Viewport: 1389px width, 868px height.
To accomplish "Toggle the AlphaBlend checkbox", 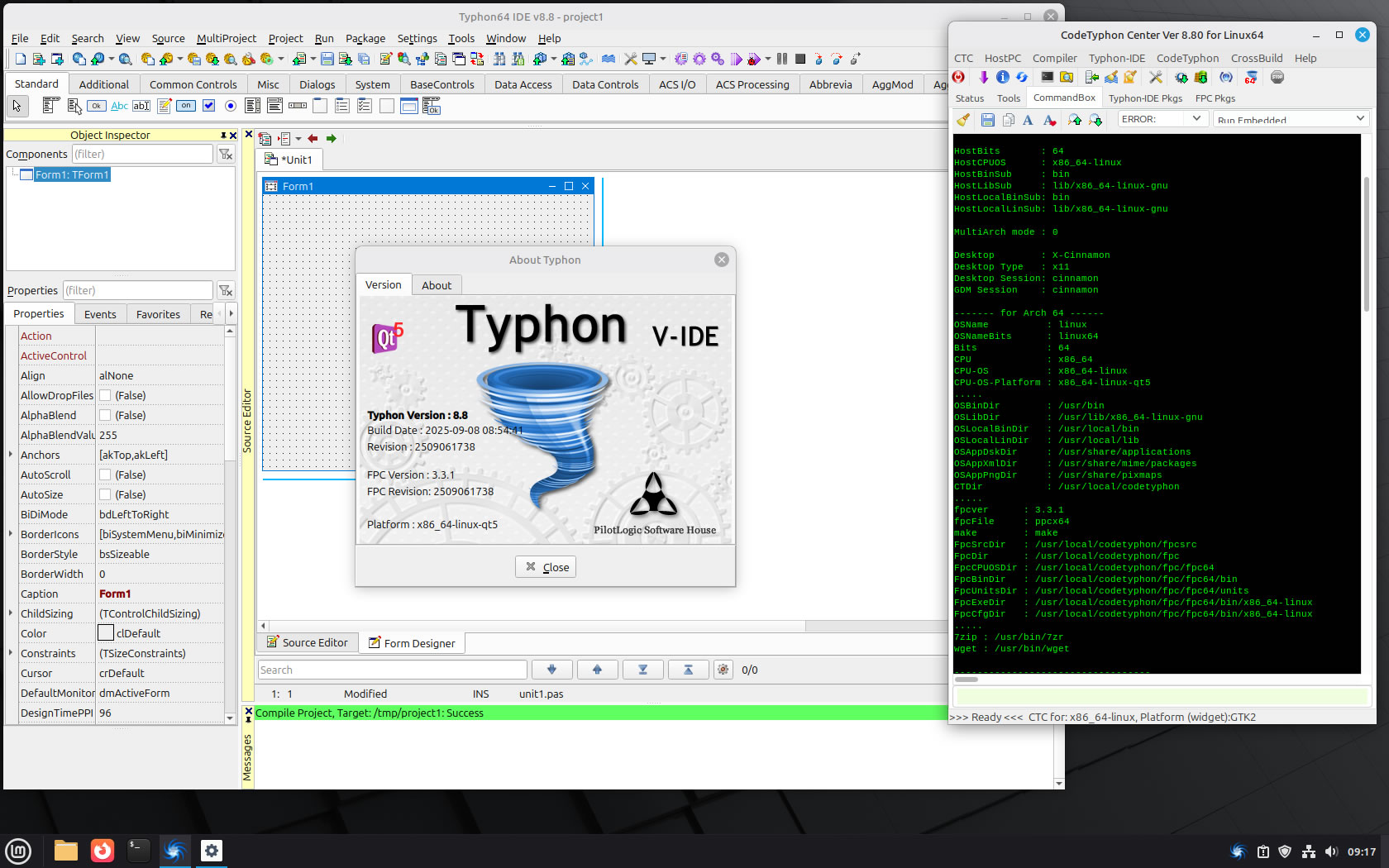I will click(105, 415).
